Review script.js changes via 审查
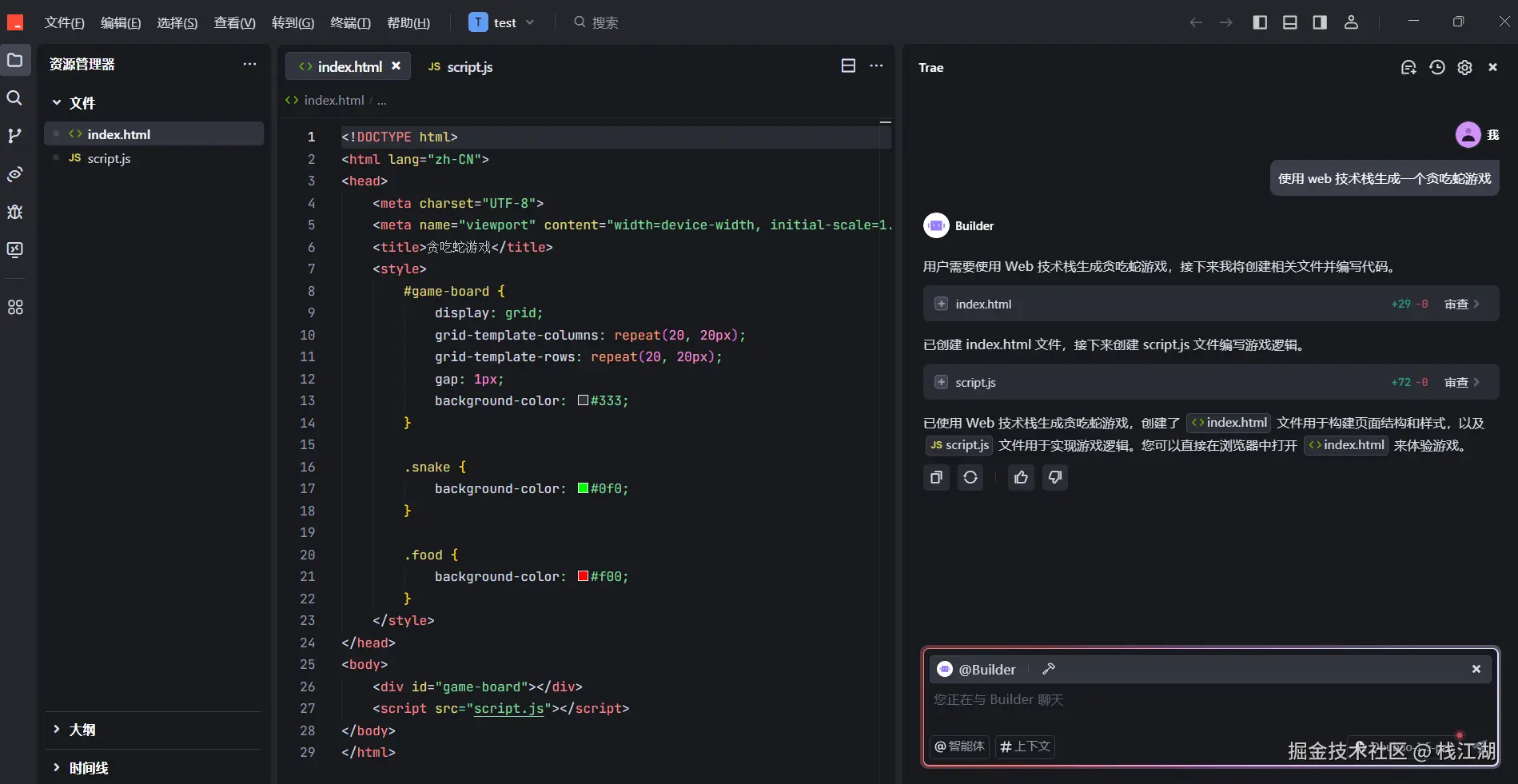This screenshot has width=1518, height=784. click(x=1461, y=382)
